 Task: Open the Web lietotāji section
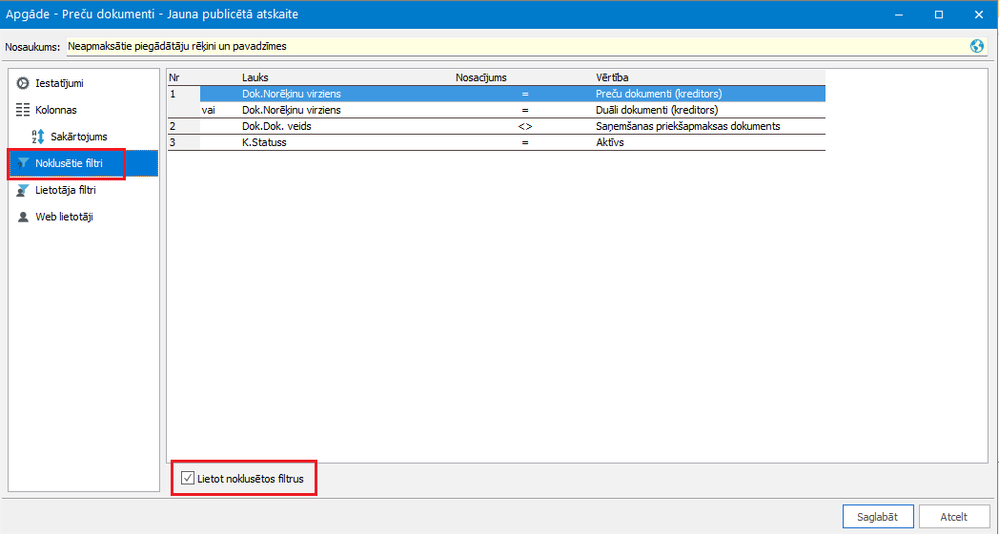[x=83, y=217]
